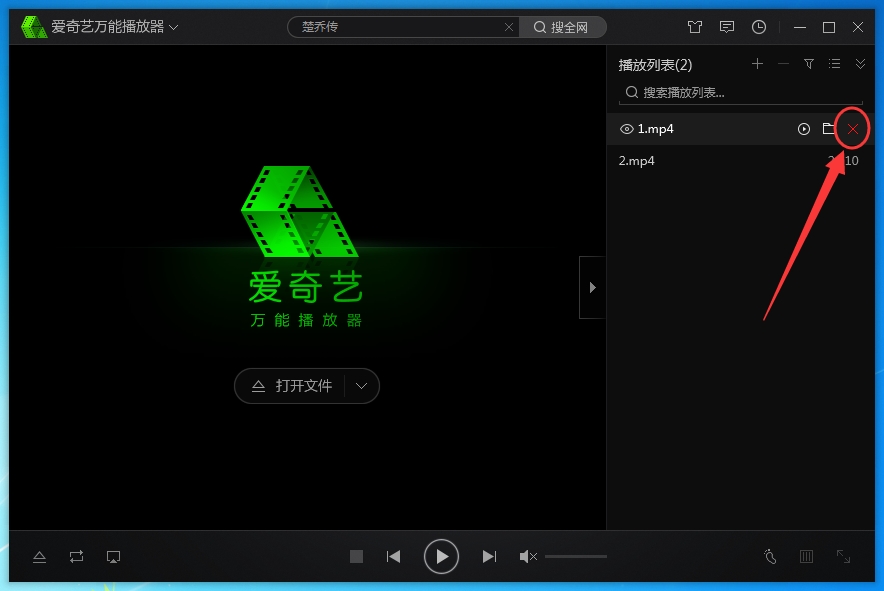The width and height of the screenshot is (884, 591).
Task: Maximize the player window
Action: [x=829, y=27]
